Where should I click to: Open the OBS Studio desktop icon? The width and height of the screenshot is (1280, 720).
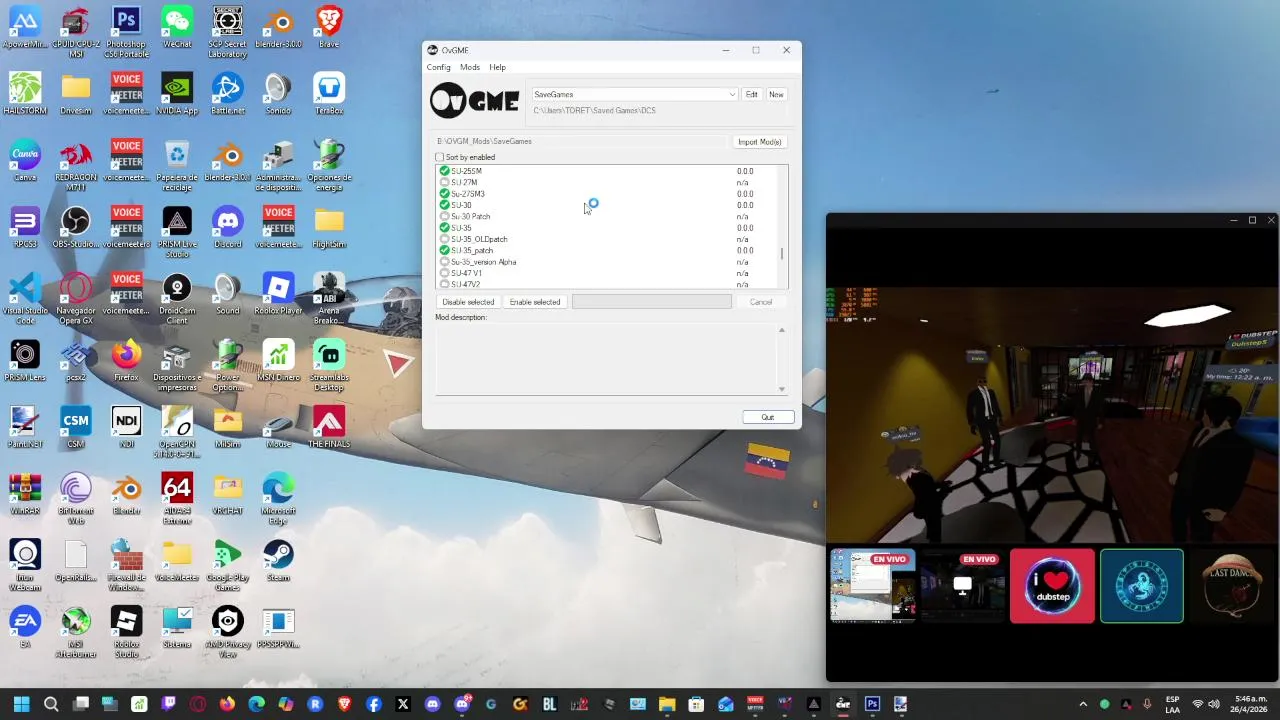[x=75, y=228]
